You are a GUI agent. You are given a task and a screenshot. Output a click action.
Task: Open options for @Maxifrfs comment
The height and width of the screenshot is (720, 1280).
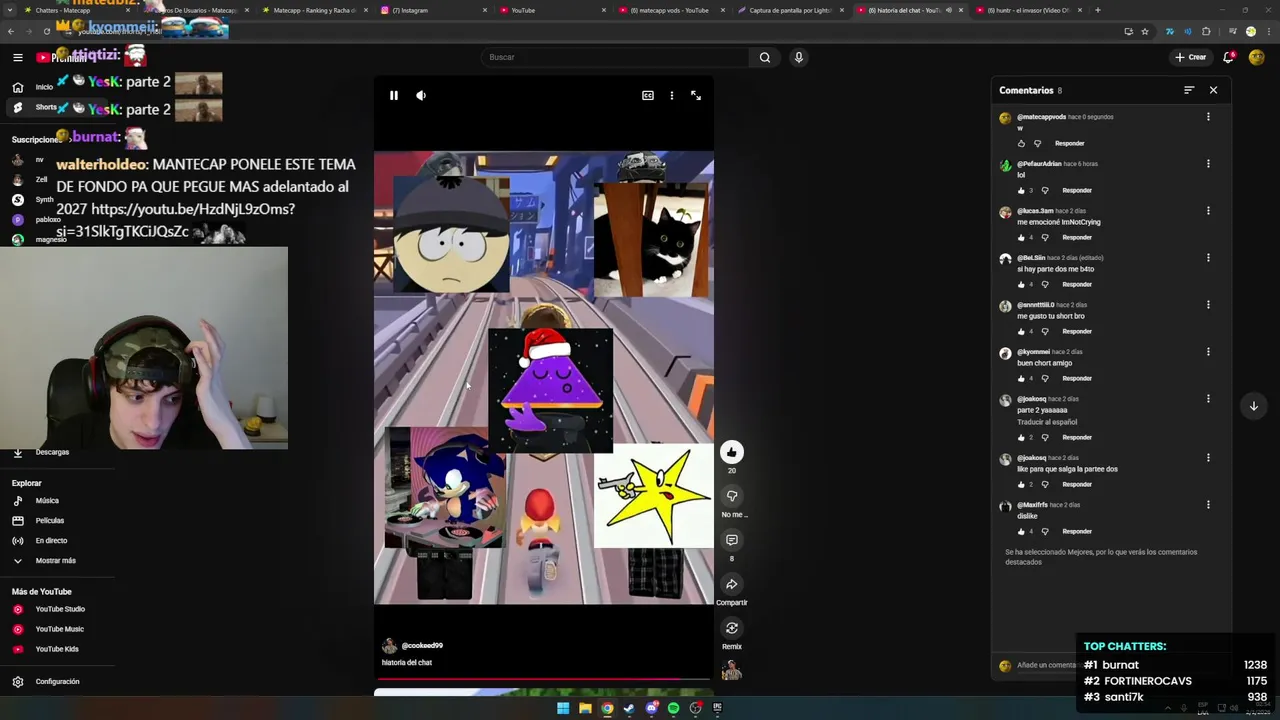coord(1208,505)
